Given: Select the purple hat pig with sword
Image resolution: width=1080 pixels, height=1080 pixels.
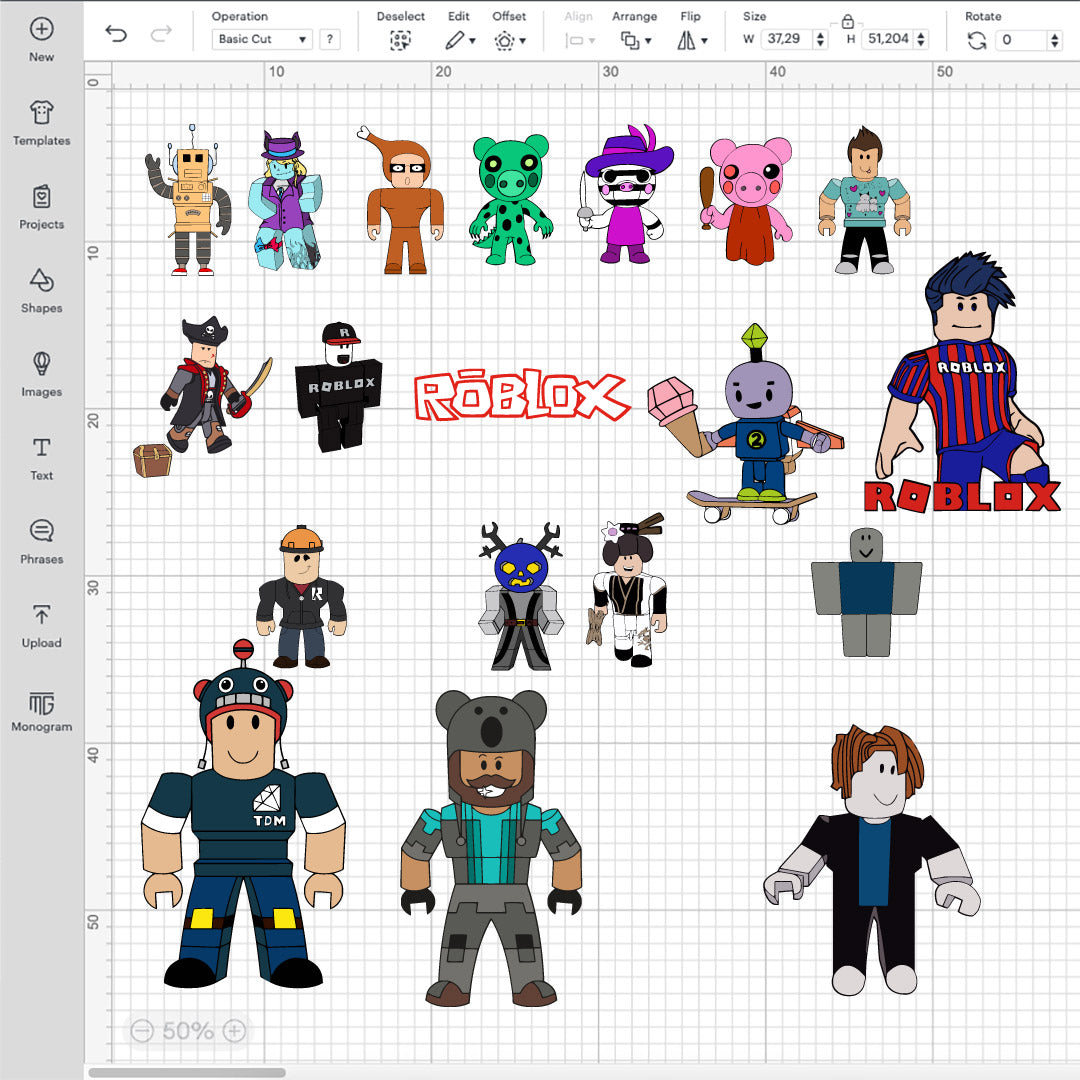Looking at the screenshot, I should point(625,195).
